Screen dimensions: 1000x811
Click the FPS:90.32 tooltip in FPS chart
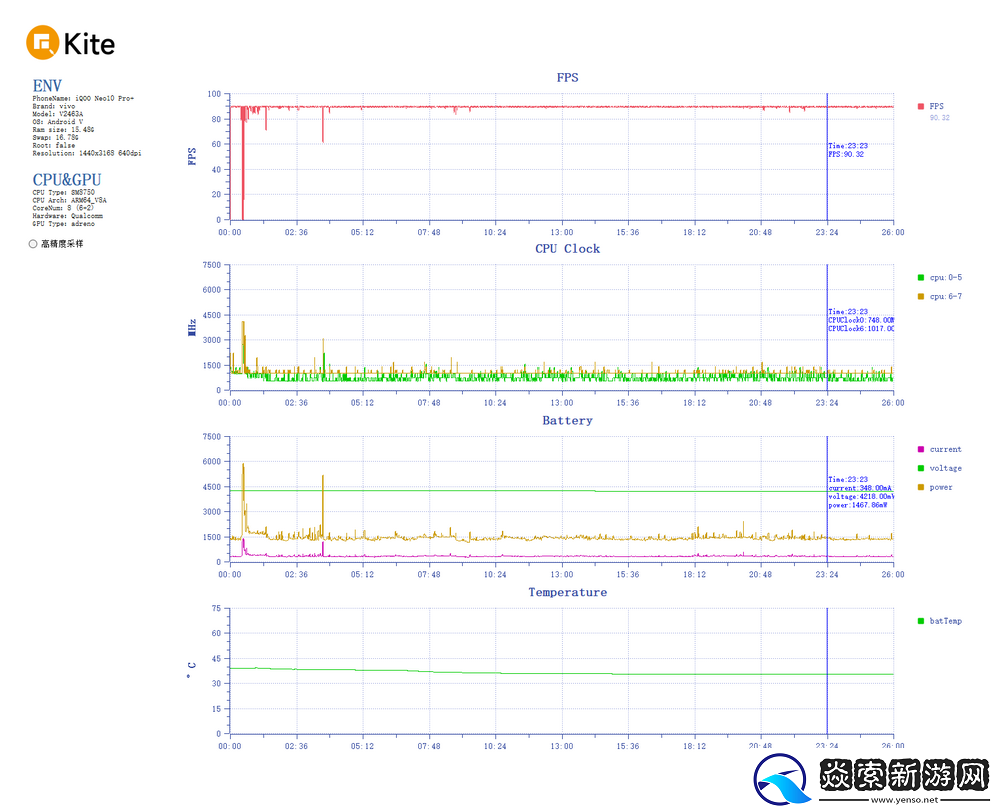pyautogui.click(x=847, y=155)
